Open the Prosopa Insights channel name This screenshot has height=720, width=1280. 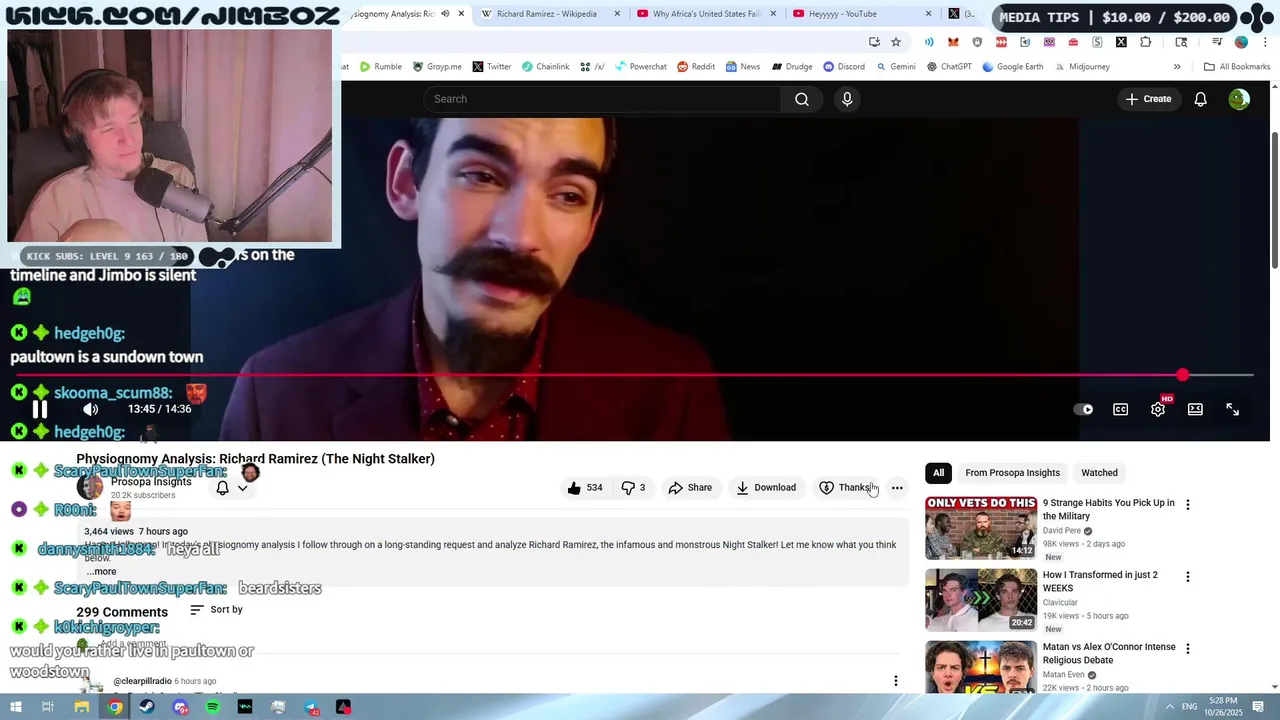(151, 482)
